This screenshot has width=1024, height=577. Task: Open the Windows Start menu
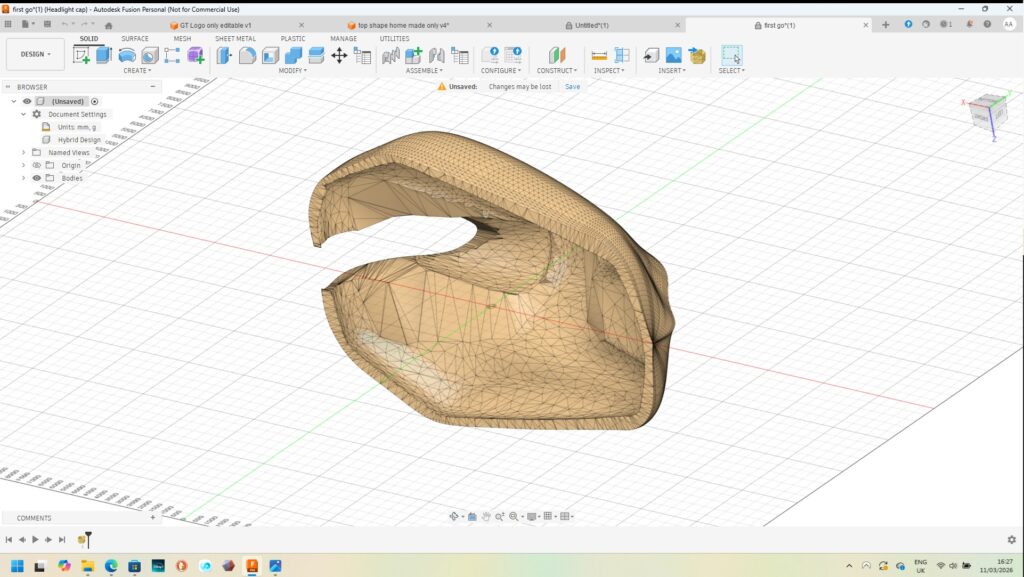(17, 566)
